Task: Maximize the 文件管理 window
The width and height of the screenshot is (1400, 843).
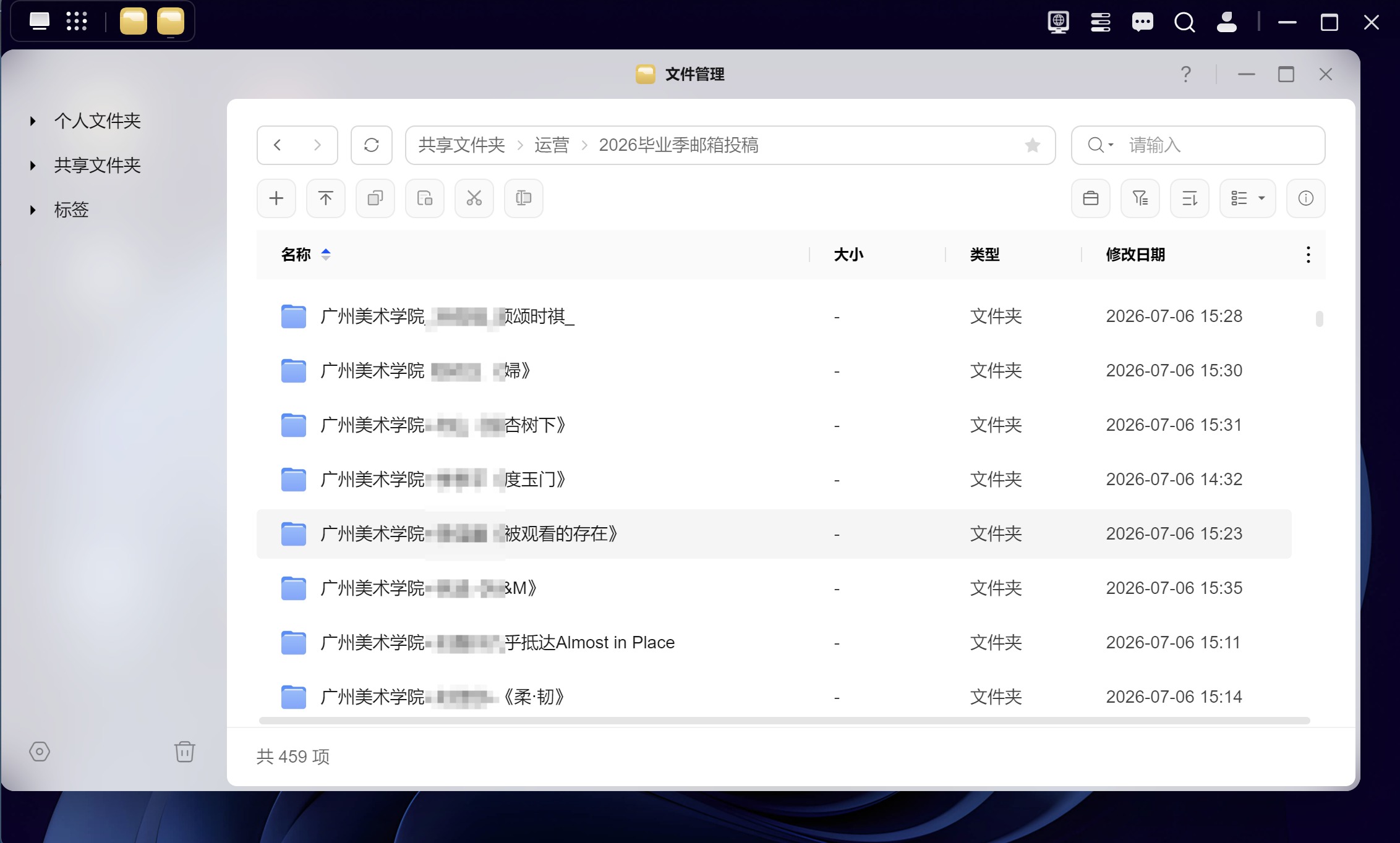Action: pyautogui.click(x=1286, y=74)
